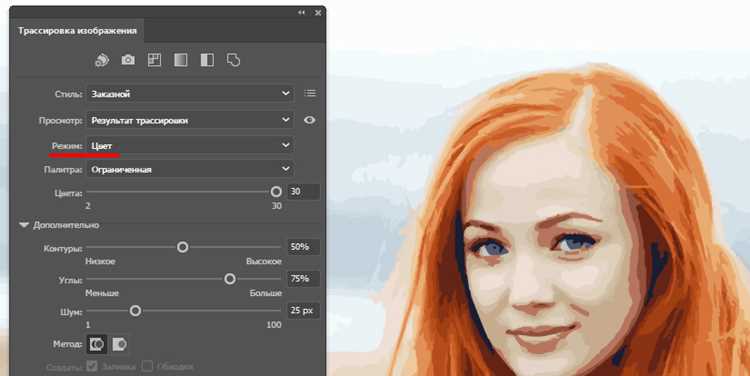Screen dimensions: 750x376
Task: Click the 100 maximum label under Шум
Action: click(x=274, y=325)
